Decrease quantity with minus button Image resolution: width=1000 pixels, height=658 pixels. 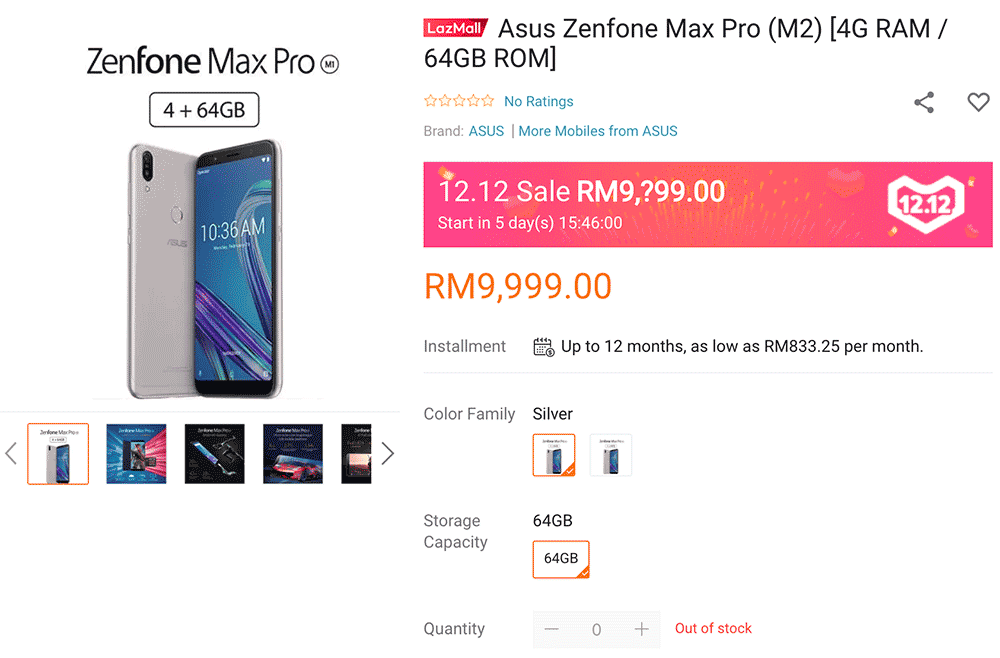(552, 629)
